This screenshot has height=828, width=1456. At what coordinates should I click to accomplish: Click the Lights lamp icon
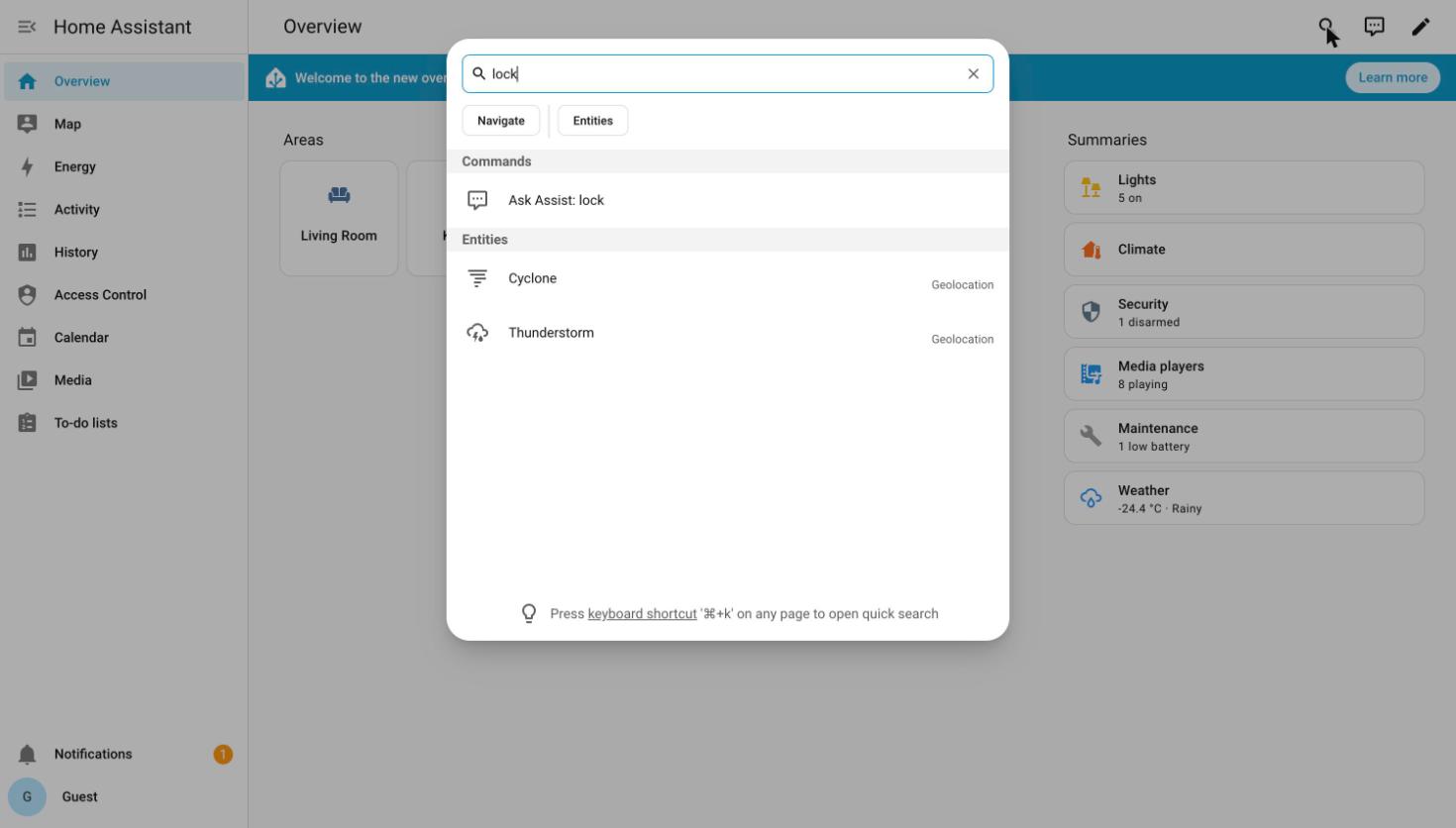pos(1091,187)
